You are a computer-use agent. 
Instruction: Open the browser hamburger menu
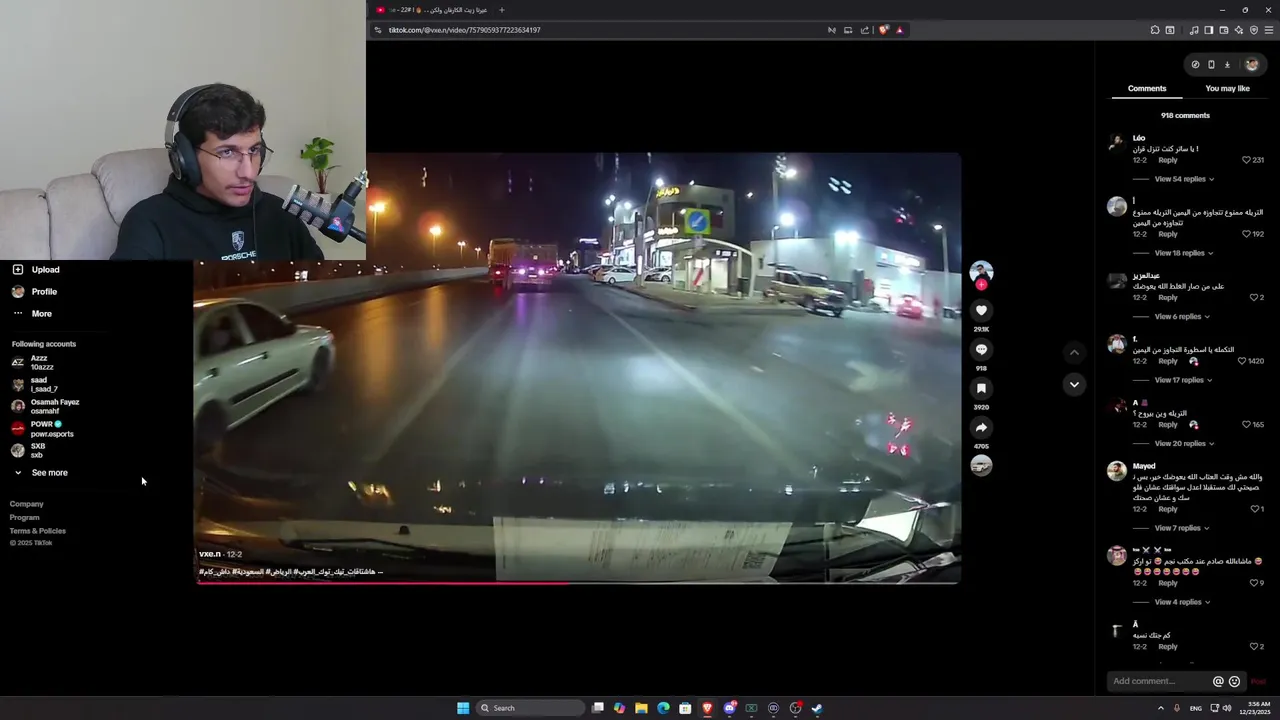1269,30
